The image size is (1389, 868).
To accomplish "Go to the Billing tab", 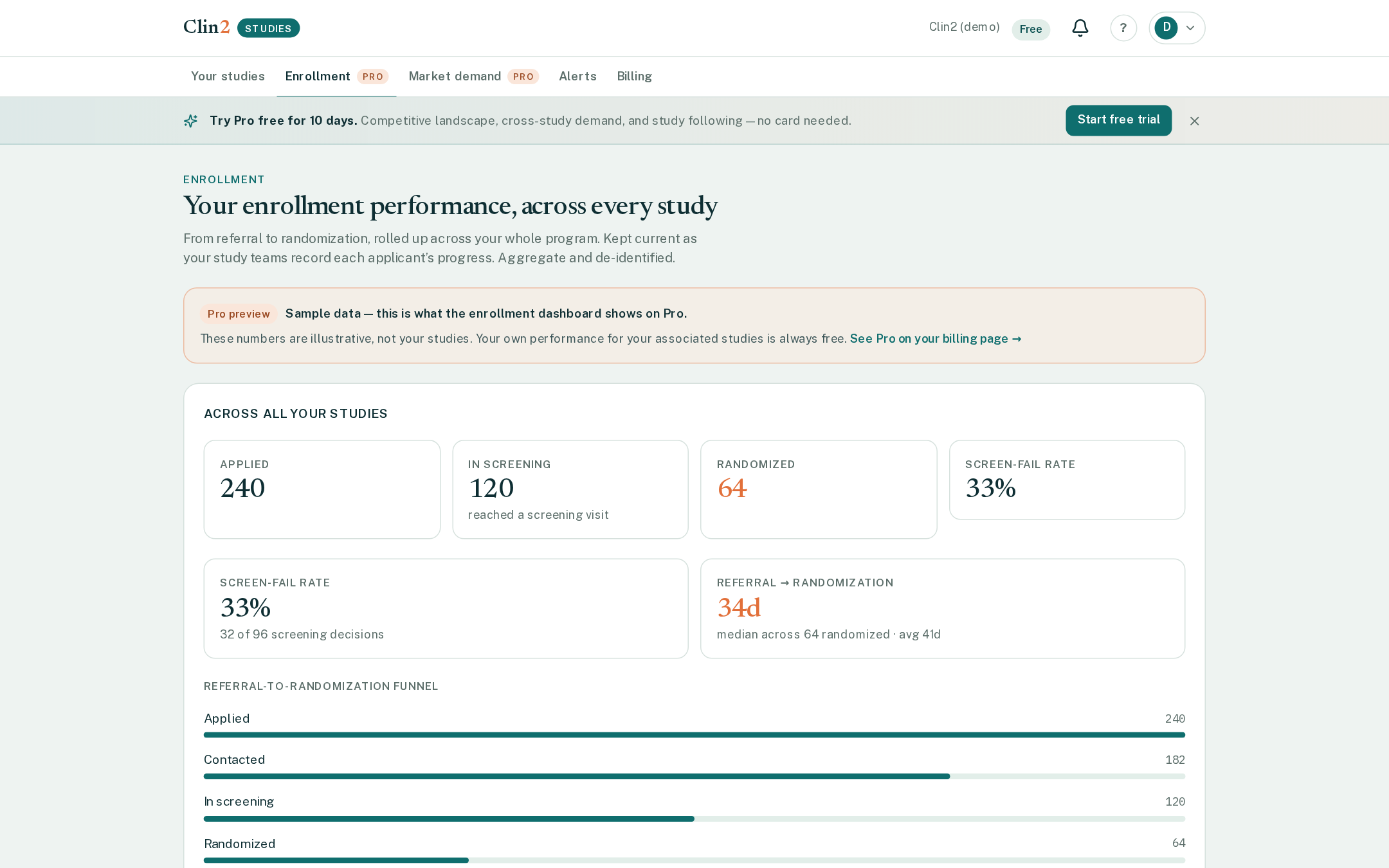I will pyautogui.click(x=634, y=77).
